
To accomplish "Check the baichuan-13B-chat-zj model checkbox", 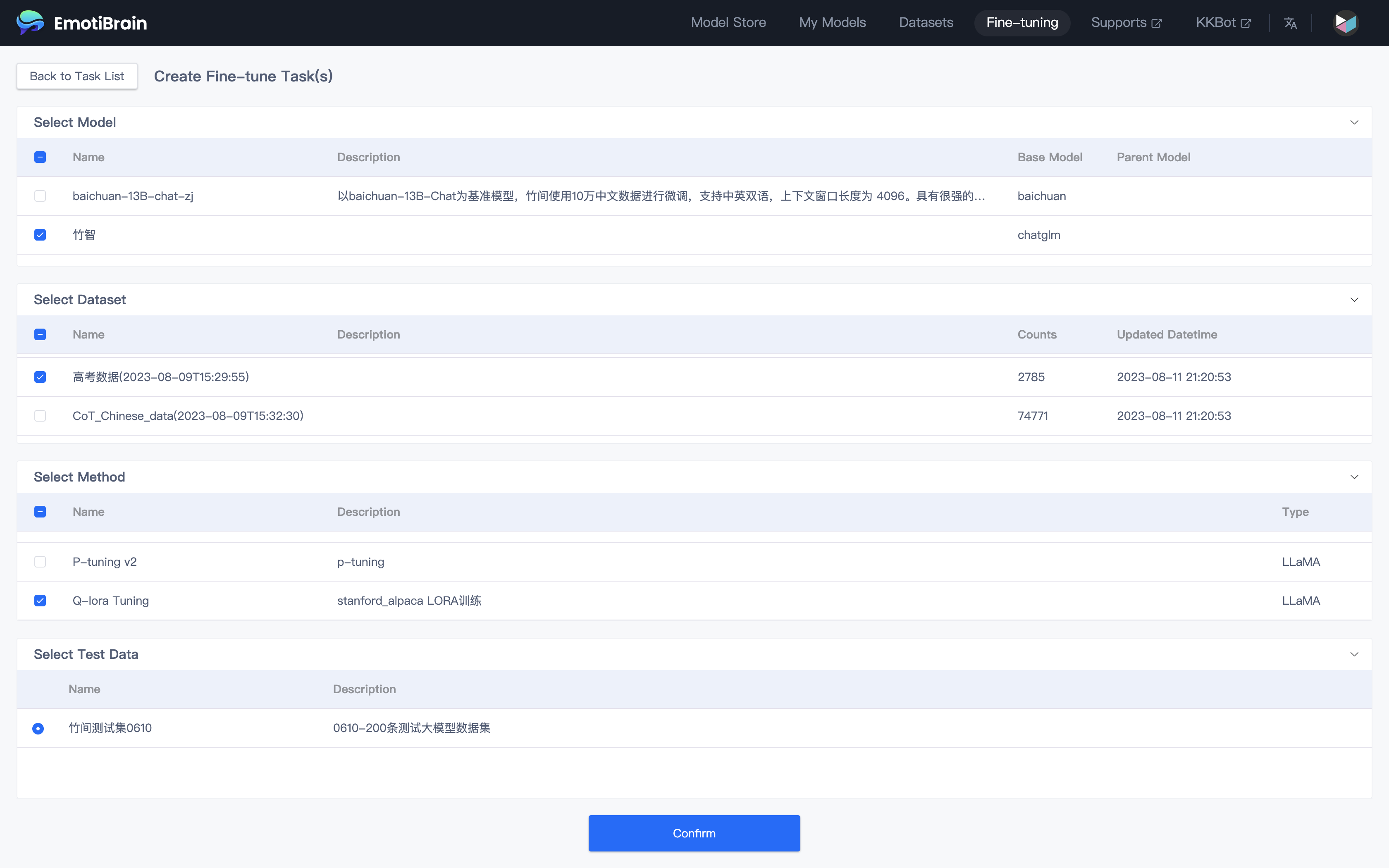I will point(40,196).
